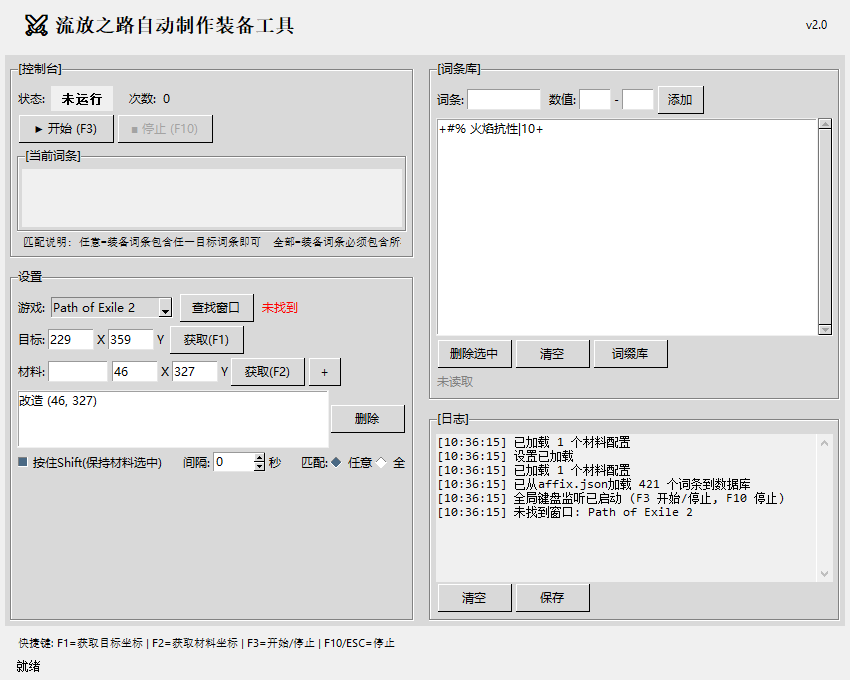Select the 任意 match mode option
The image size is (850, 680).
click(334, 461)
